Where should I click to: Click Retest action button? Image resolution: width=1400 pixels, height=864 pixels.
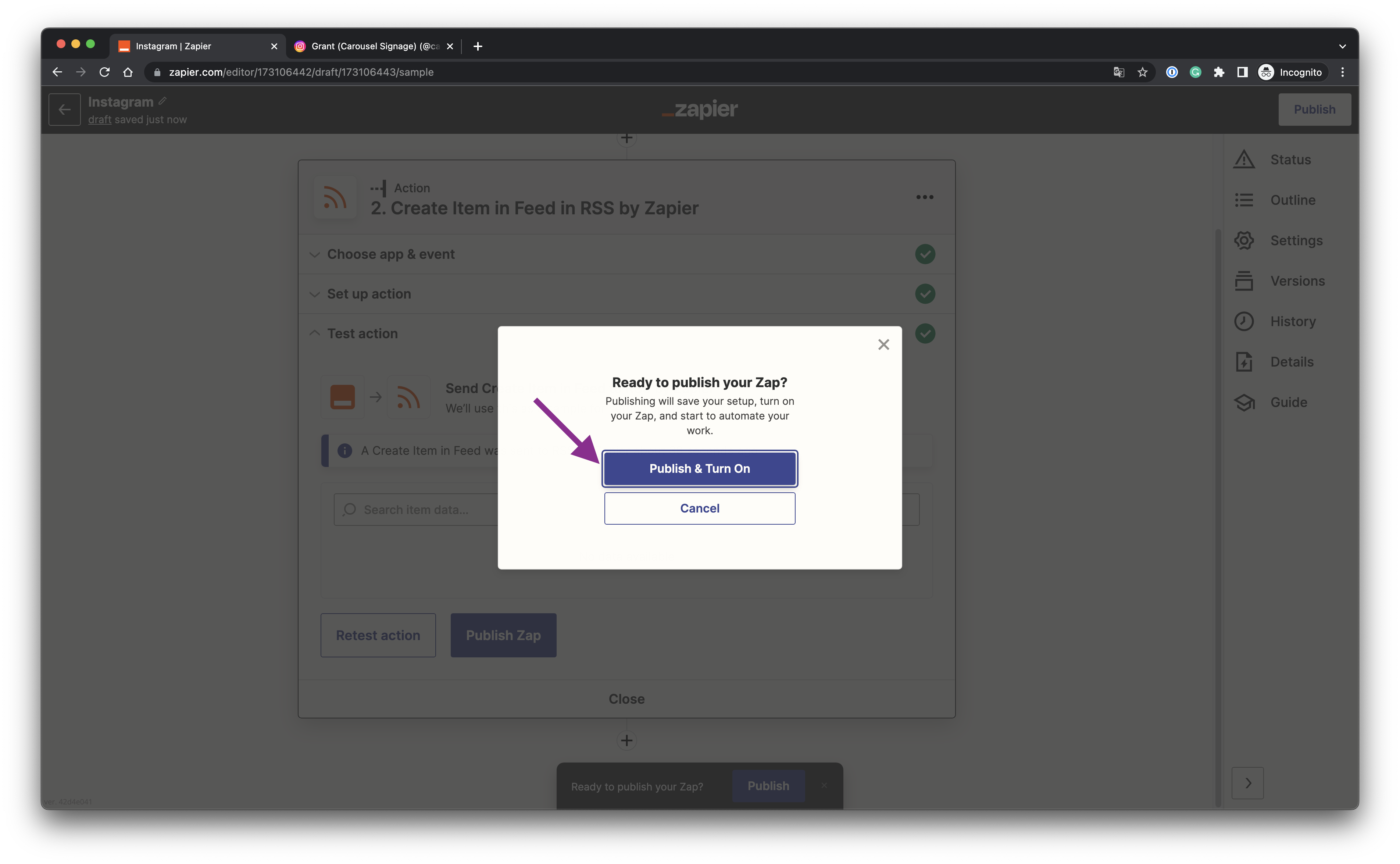(378, 635)
